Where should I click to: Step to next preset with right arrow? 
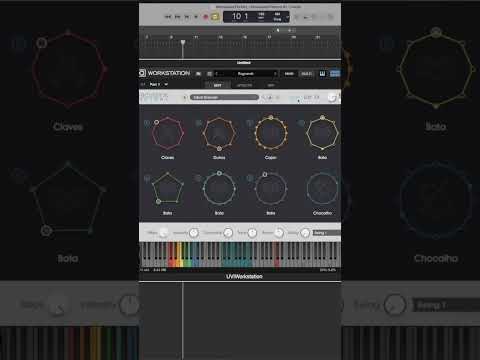click(275, 73)
